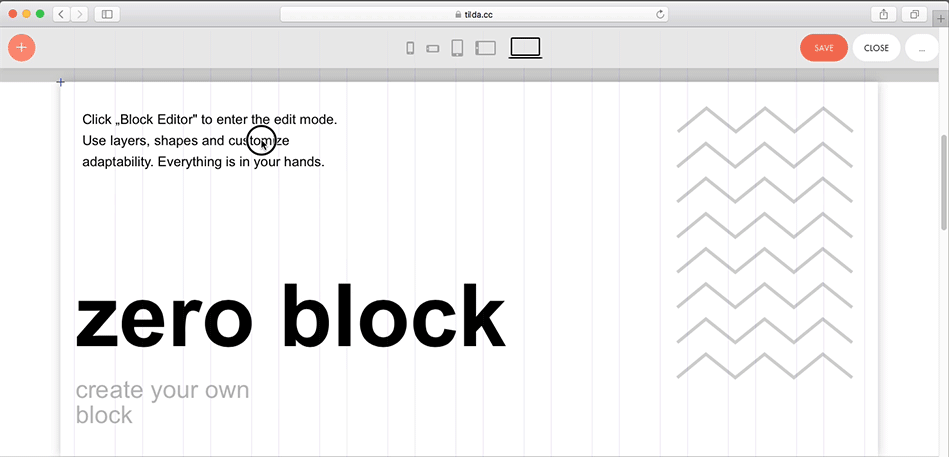Click the tilda.cc address bar
Screen dimensions: 949x457
[x=474, y=14]
